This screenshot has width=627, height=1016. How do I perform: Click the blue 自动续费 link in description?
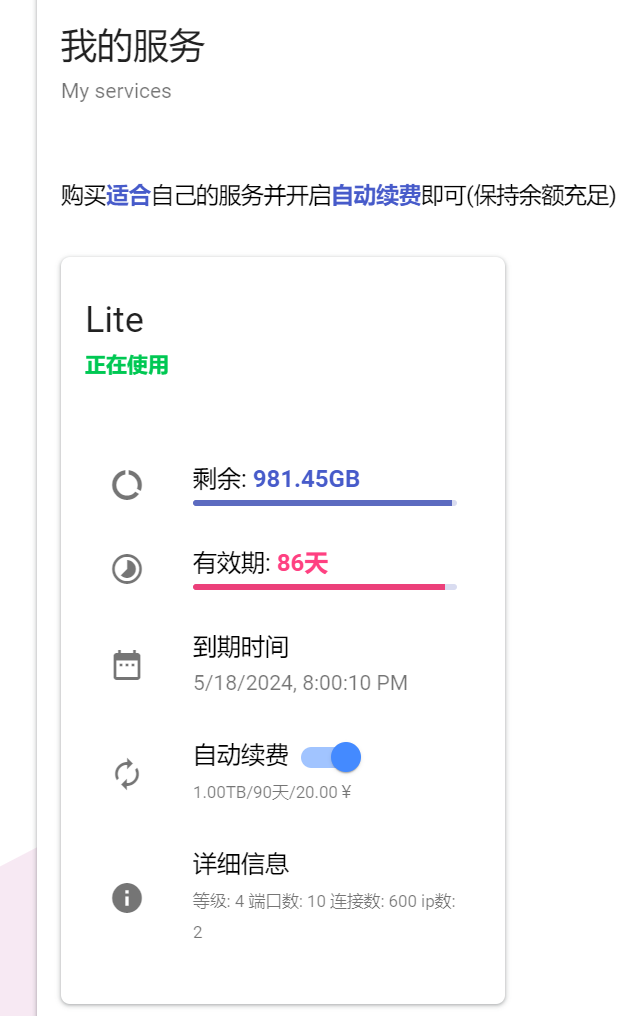(x=376, y=196)
